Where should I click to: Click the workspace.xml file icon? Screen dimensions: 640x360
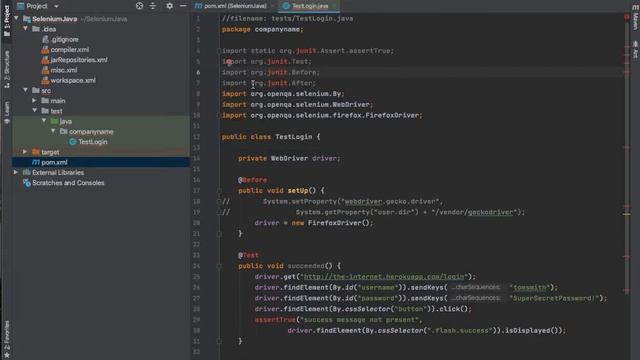click(x=45, y=80)
